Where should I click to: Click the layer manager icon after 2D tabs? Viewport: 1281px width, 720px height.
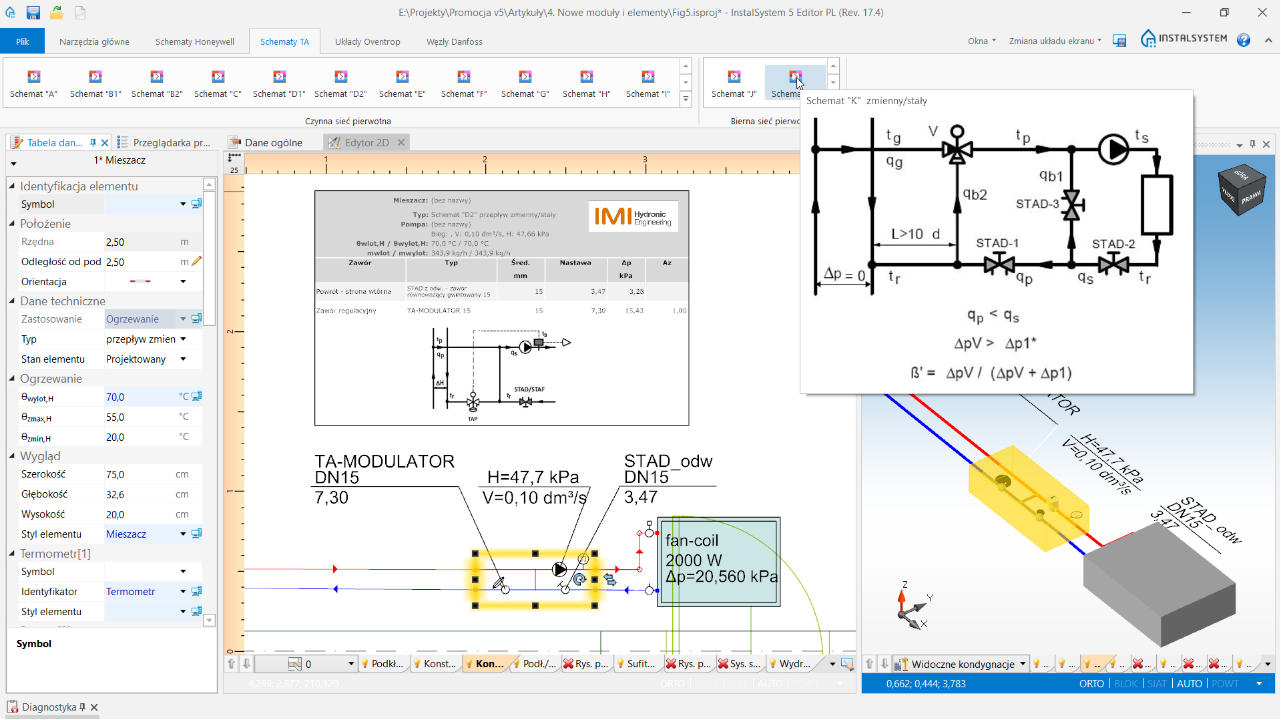[847, 663]
